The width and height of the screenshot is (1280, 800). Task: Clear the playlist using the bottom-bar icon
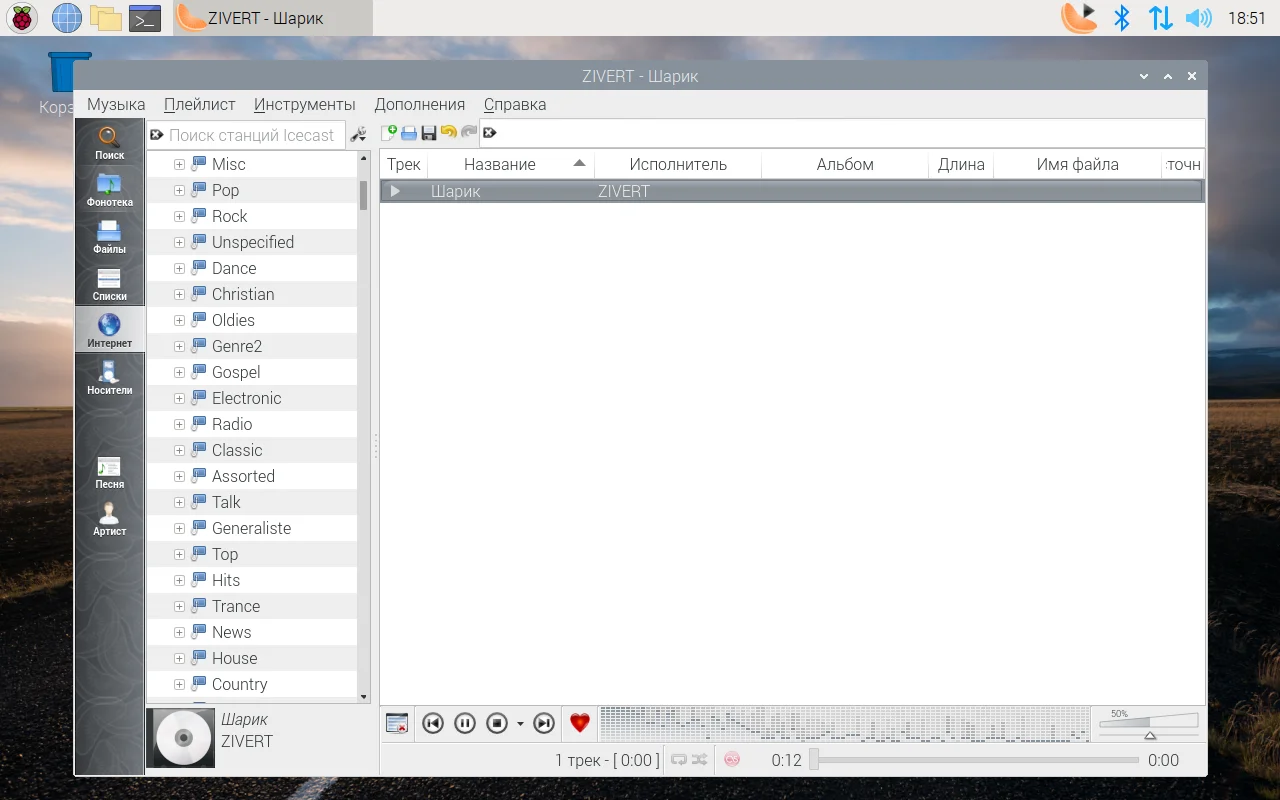coord(397,723)
